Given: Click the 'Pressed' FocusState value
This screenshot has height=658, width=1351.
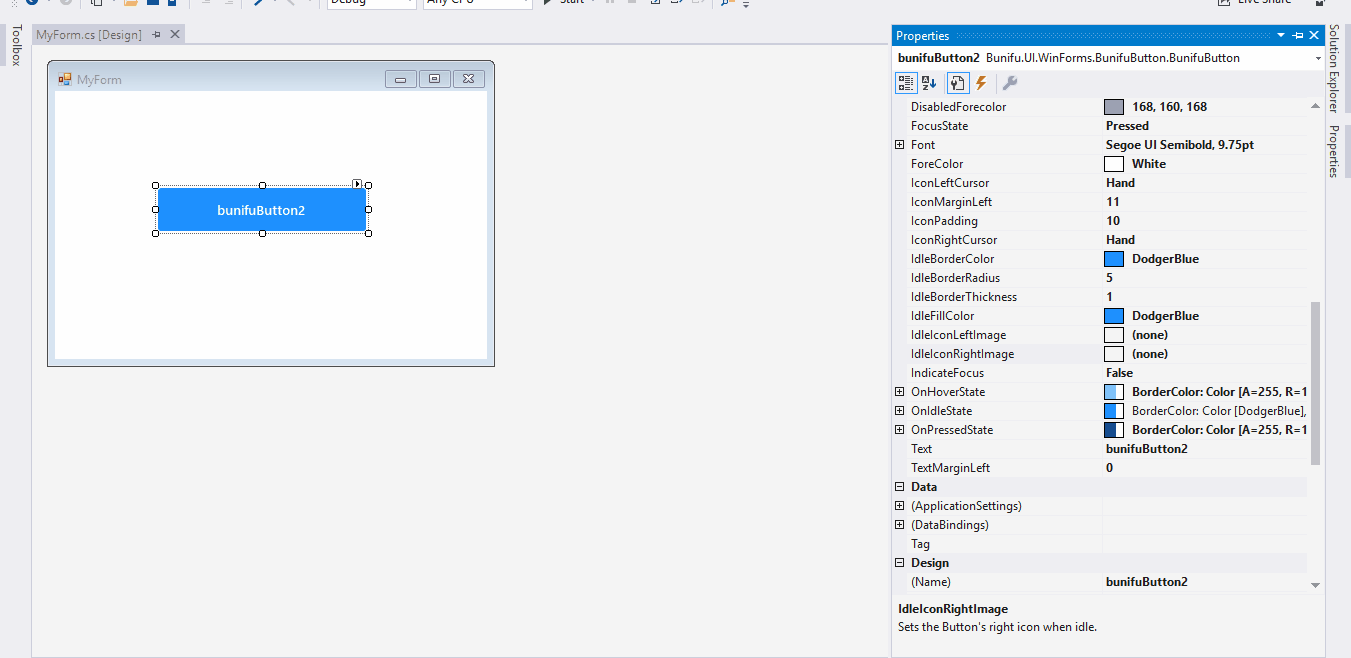Looking at the screenshot, I should point(1127,126).
